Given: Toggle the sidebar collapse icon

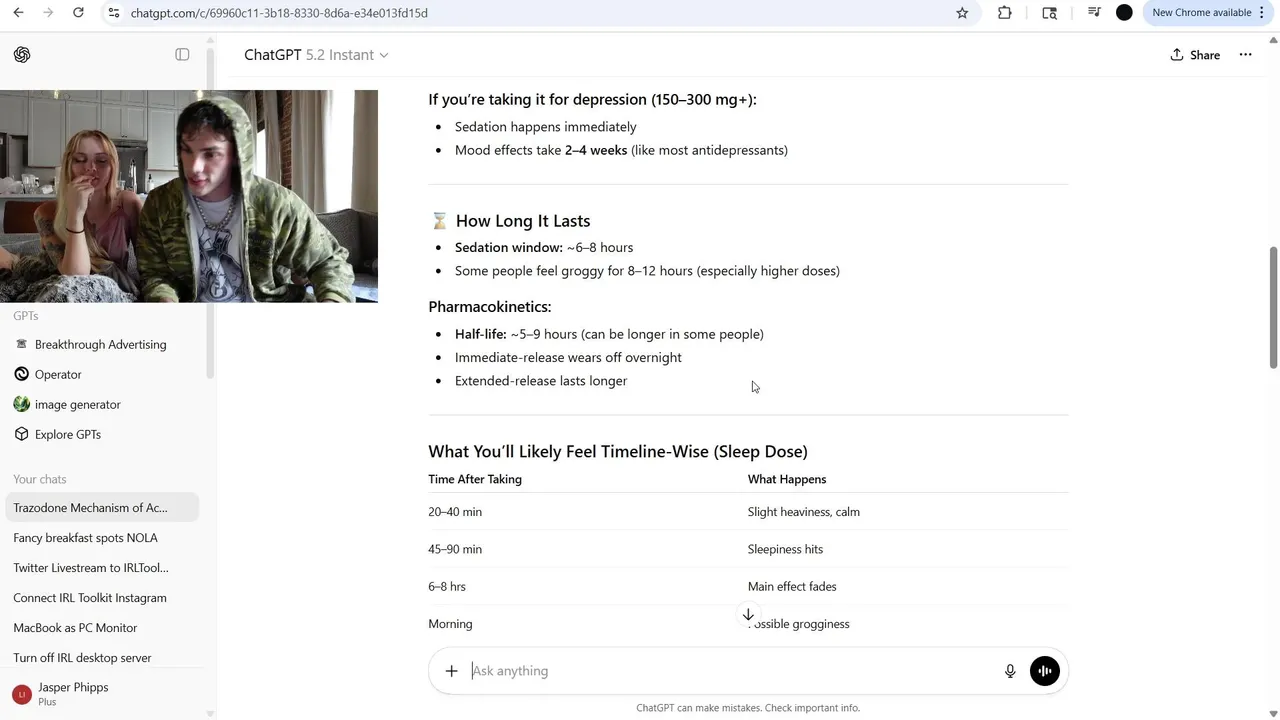Looking at the screenshot, I should (182, 55).
